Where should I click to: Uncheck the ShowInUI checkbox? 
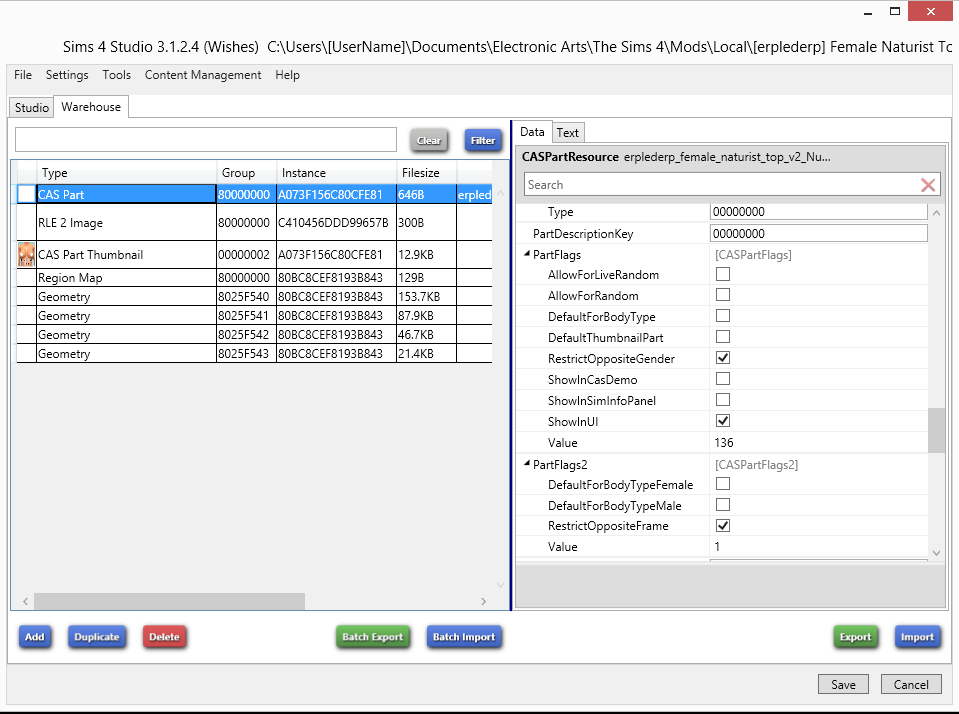tap(723, 421)
